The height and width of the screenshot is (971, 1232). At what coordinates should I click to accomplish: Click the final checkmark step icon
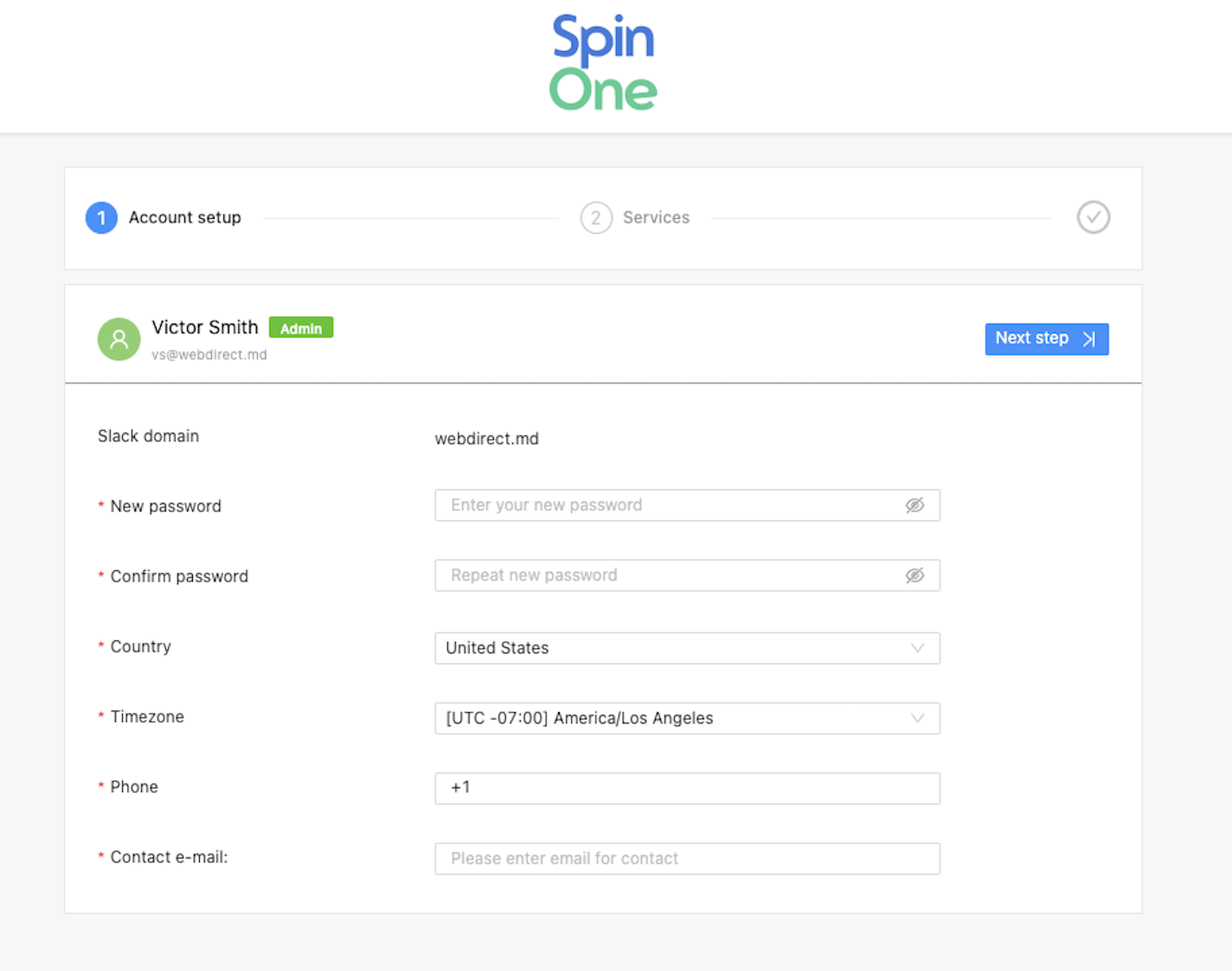coord(1094,217)
